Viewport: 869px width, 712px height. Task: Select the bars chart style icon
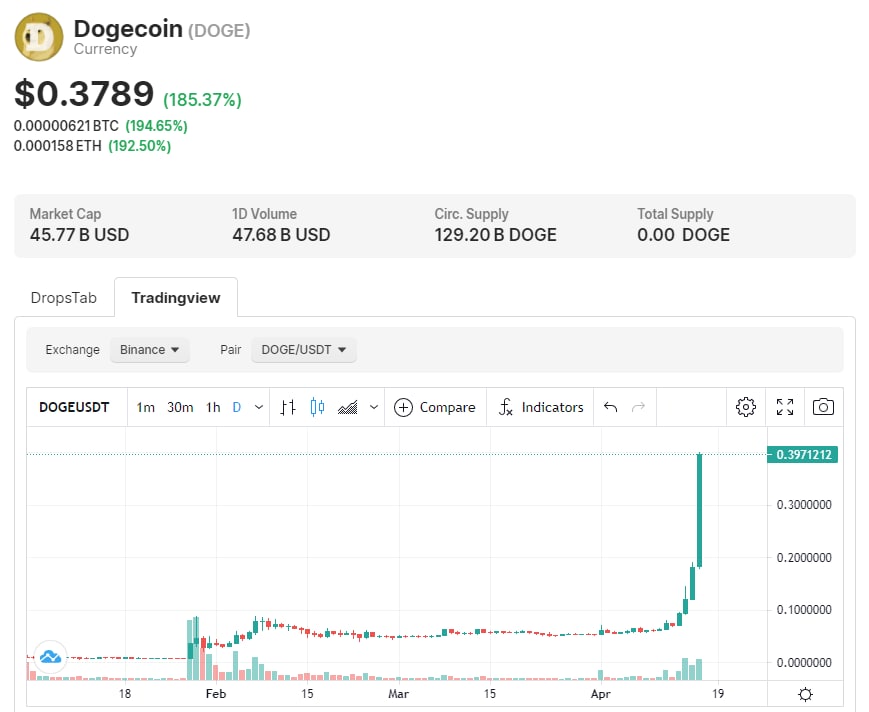pos(288,407)
